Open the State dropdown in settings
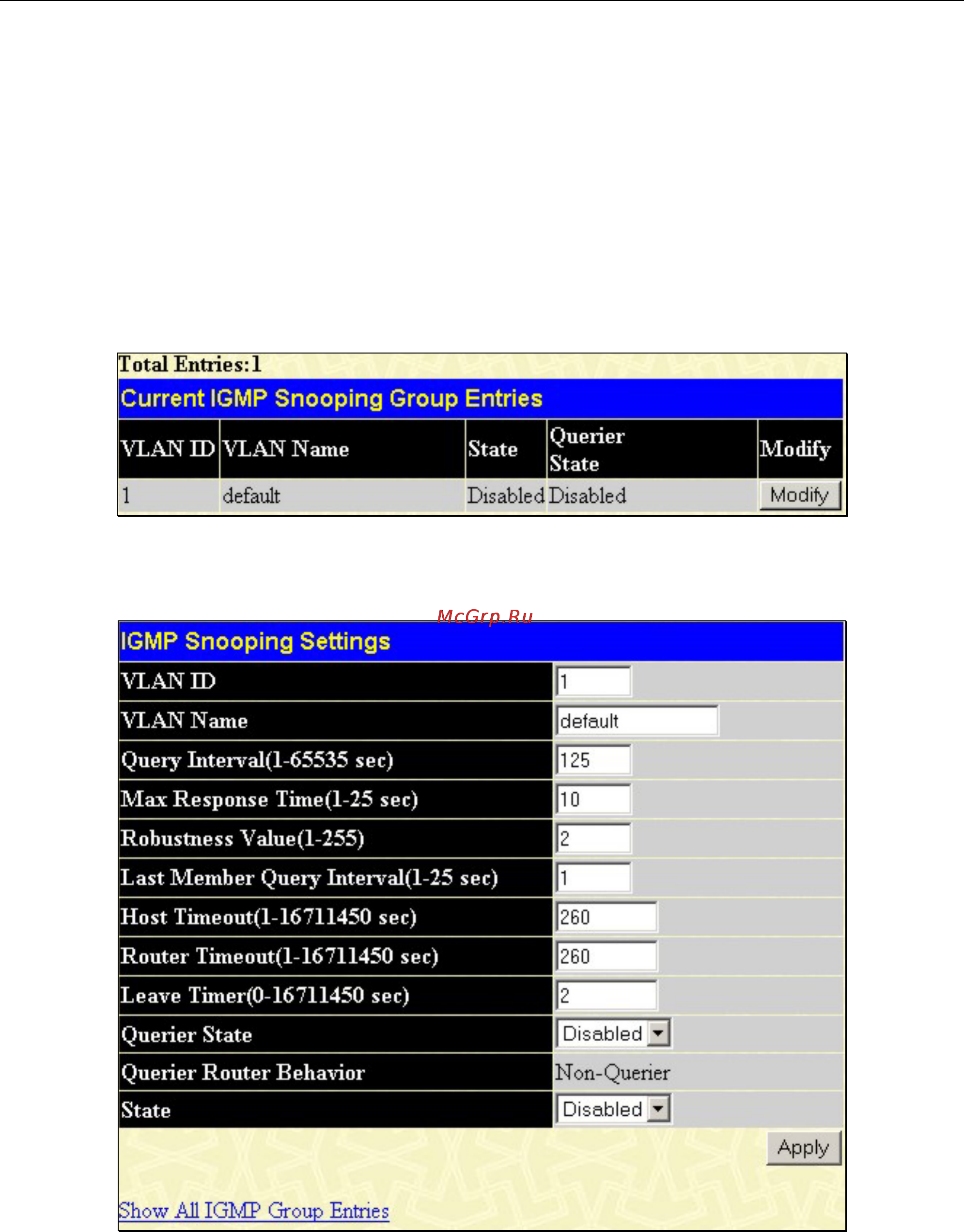The image size is (964, 1232). [x=613, y=1109]
